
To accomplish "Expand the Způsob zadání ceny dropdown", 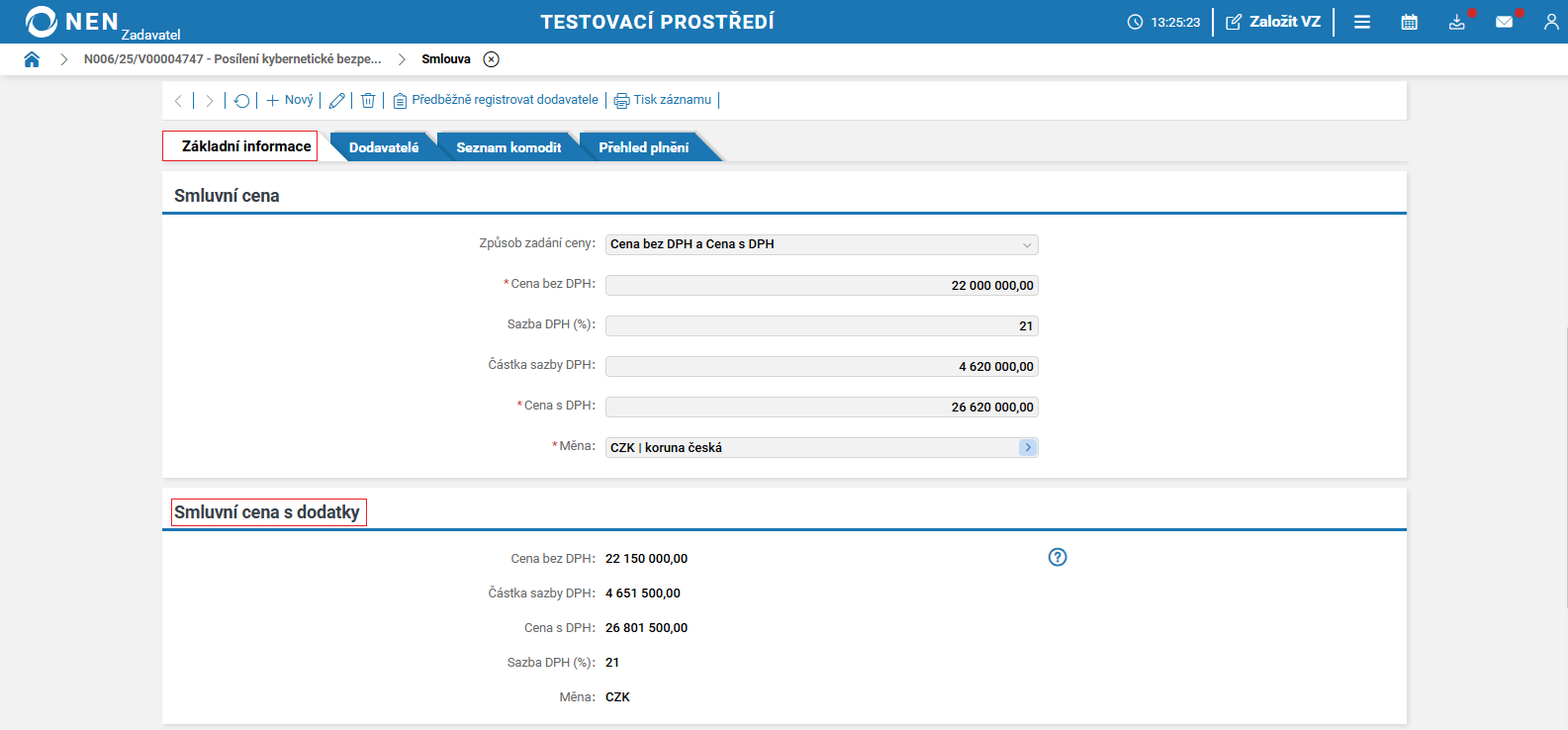I will pos(1027,245).
